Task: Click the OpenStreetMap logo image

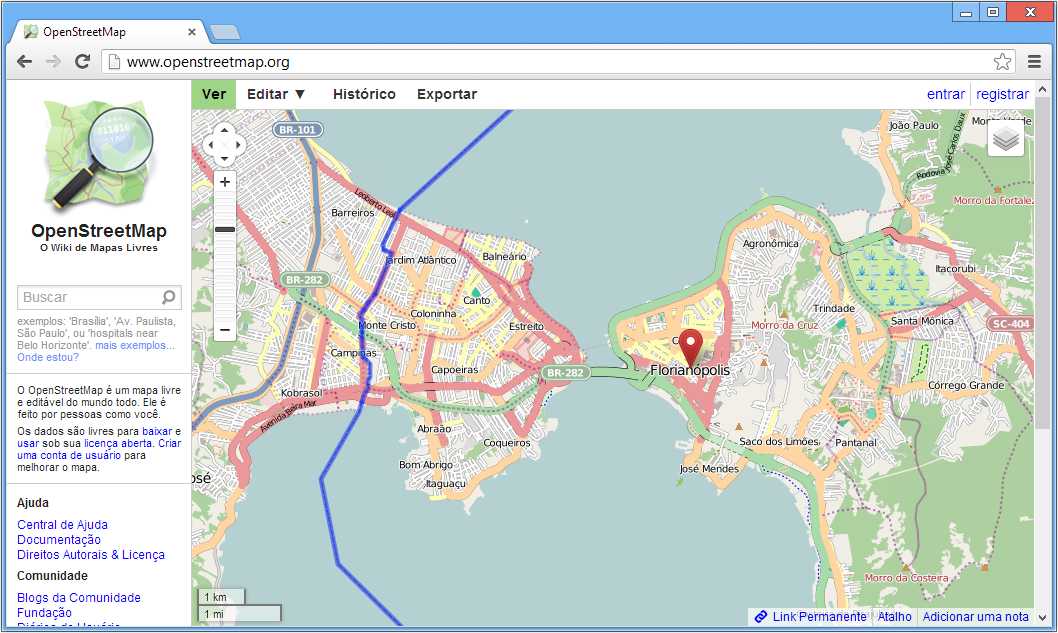Action: (99, 155)
